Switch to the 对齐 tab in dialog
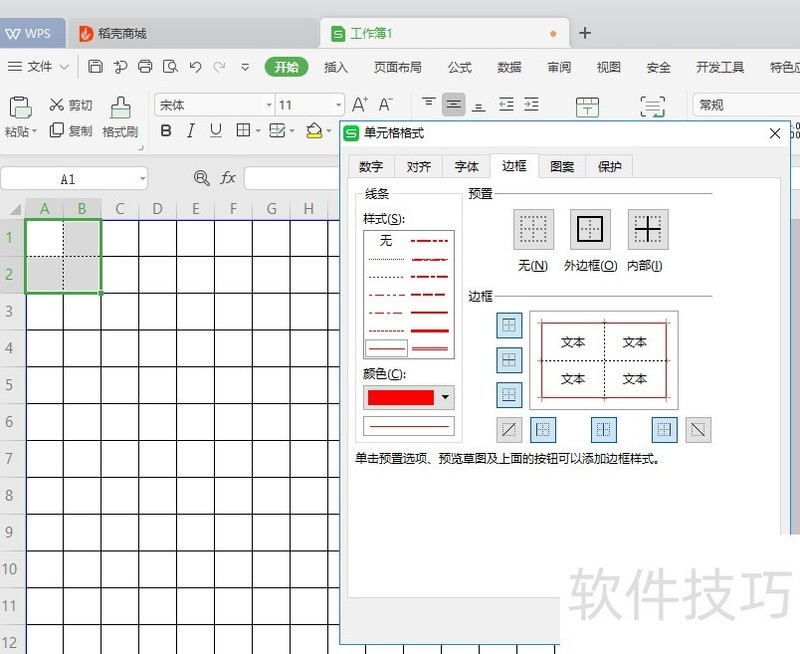 [419, 167]
